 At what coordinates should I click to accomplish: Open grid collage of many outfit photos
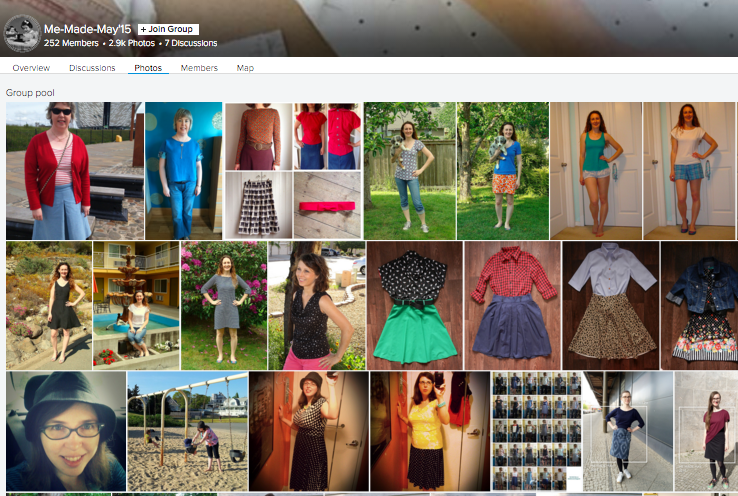tap(537, 431)
